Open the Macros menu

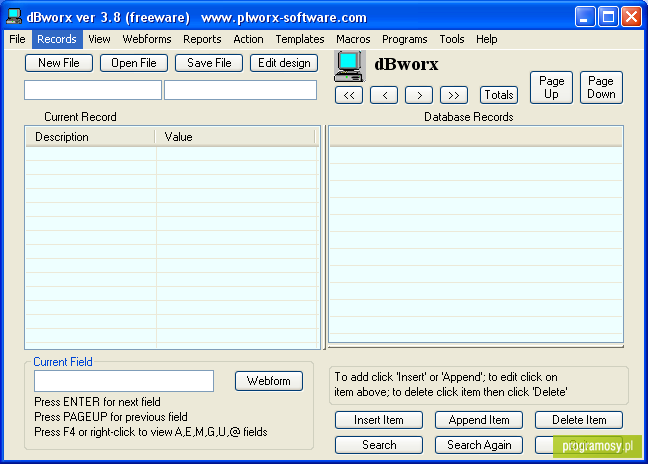[x=353, y=39]
